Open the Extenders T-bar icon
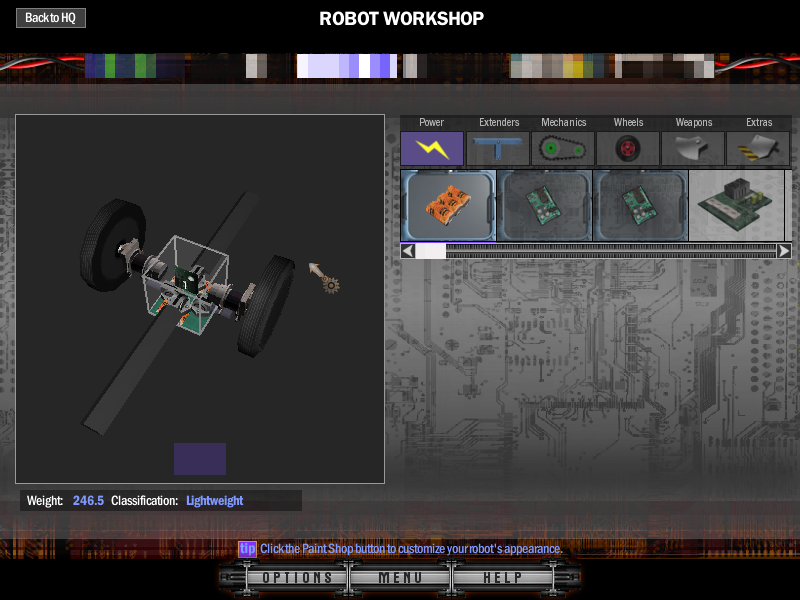 click(x=497, y=148)
